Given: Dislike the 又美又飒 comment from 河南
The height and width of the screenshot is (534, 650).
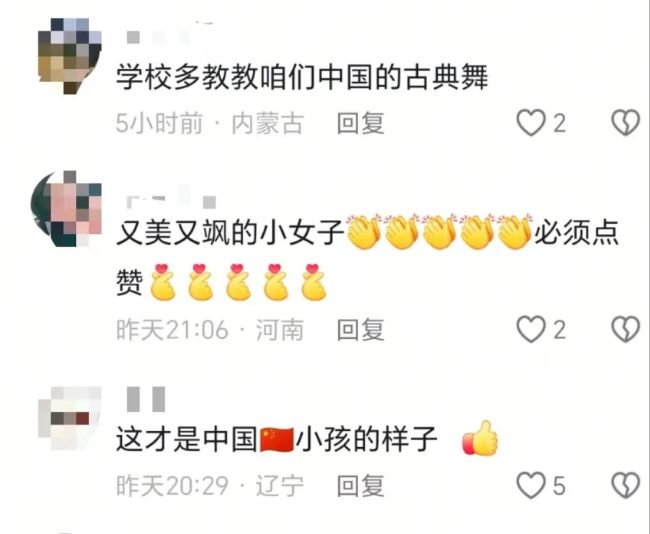Looking at the screenshot, I should 626,329.
